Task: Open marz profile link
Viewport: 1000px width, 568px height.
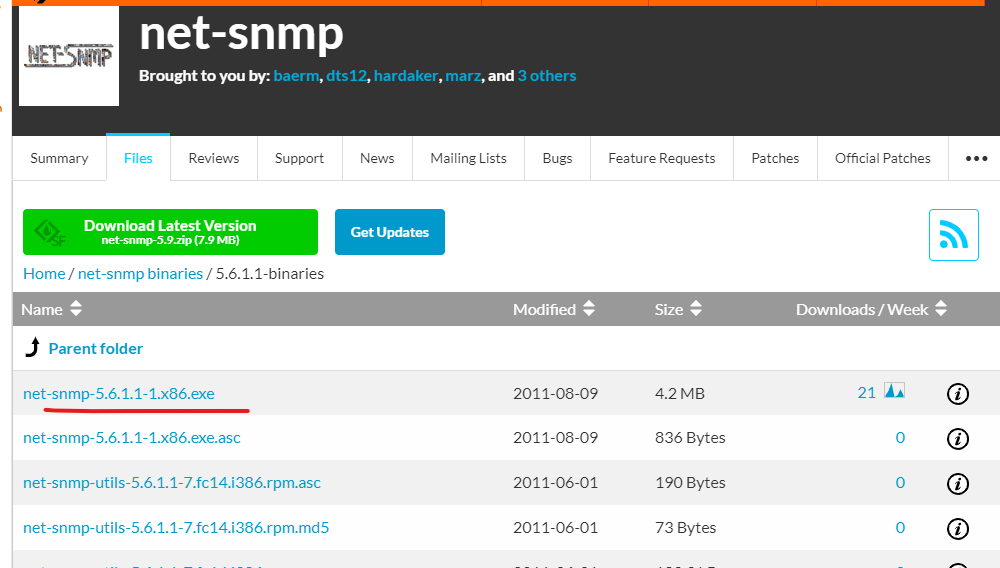Action: [463, 75]
